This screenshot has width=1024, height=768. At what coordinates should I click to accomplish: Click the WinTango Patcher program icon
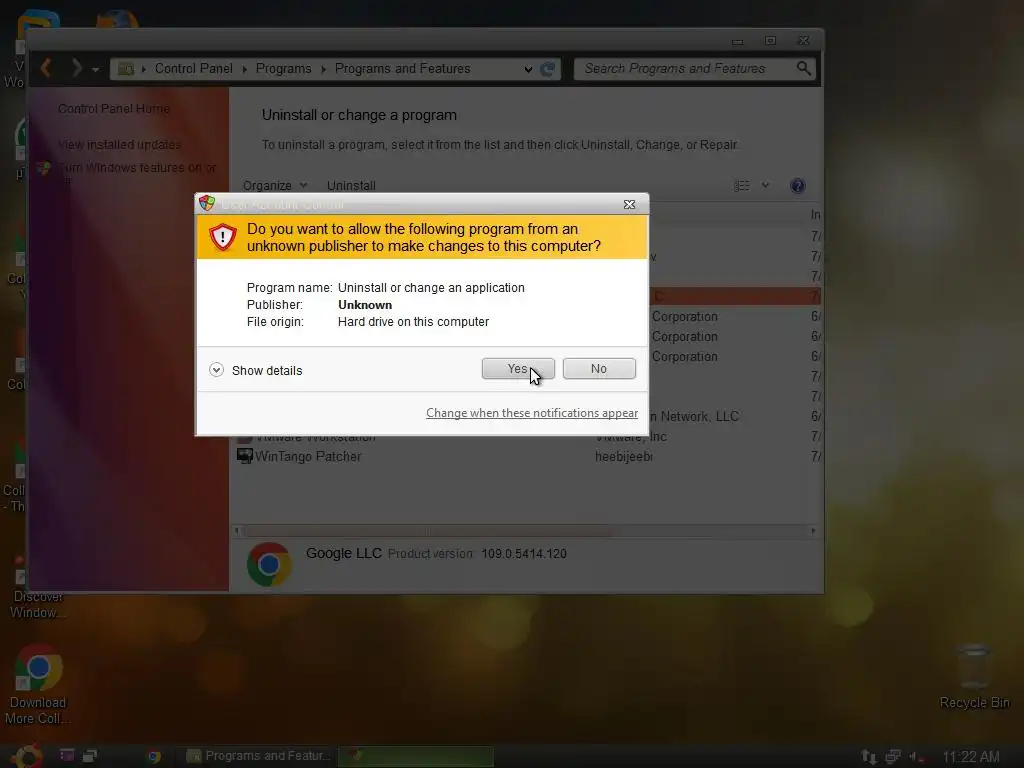pos(245,456)
